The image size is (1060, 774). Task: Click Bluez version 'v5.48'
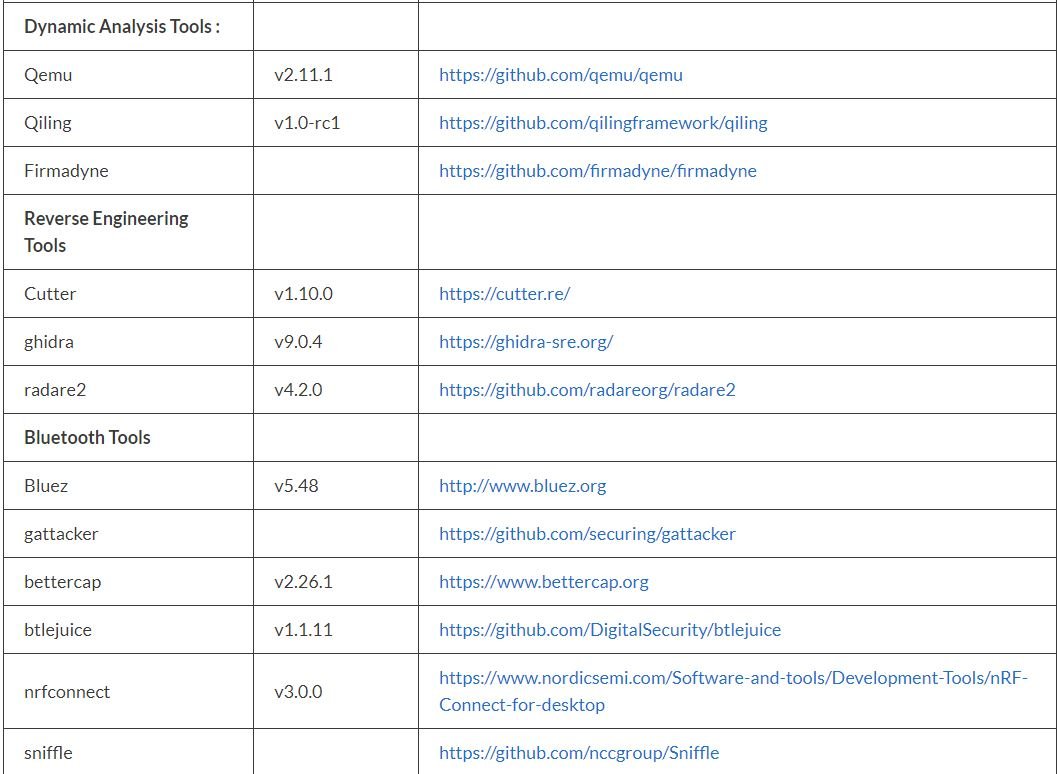tap(296, 485)
